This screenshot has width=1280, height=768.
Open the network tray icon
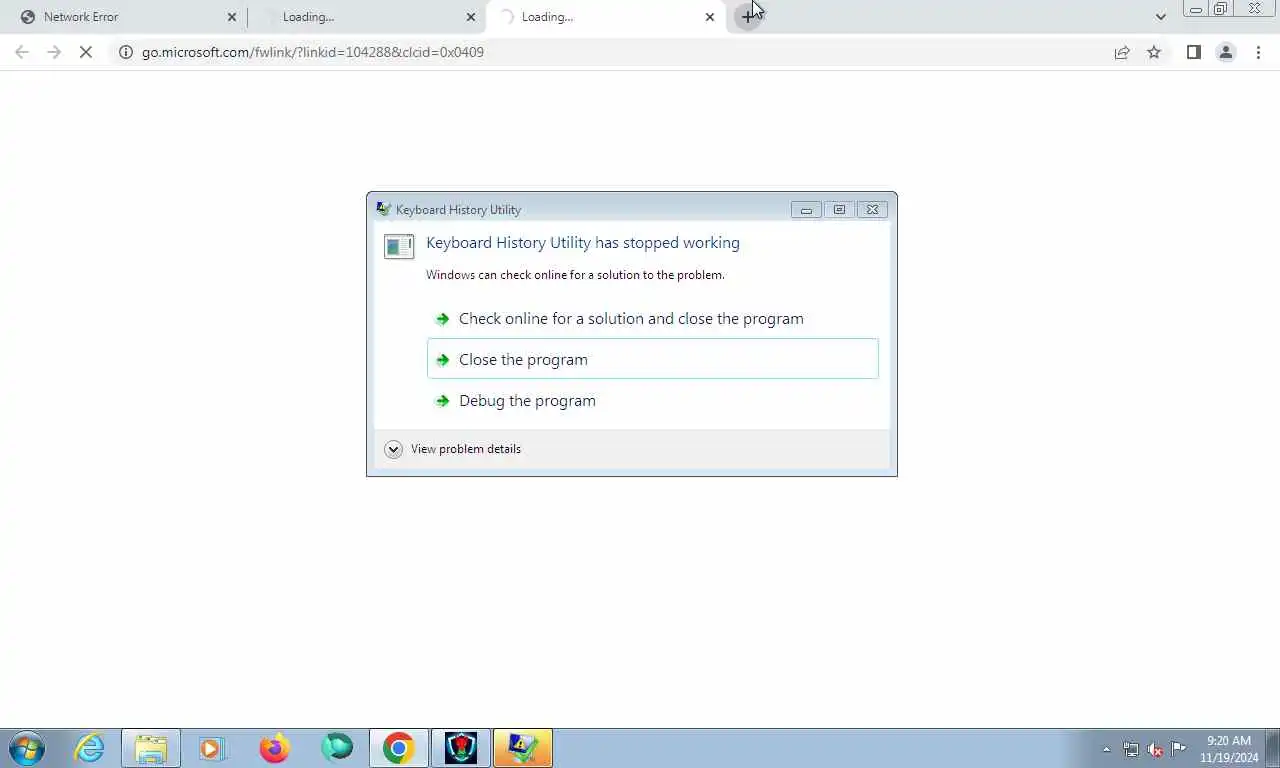pyautogui.click(x=1131, y=749)
